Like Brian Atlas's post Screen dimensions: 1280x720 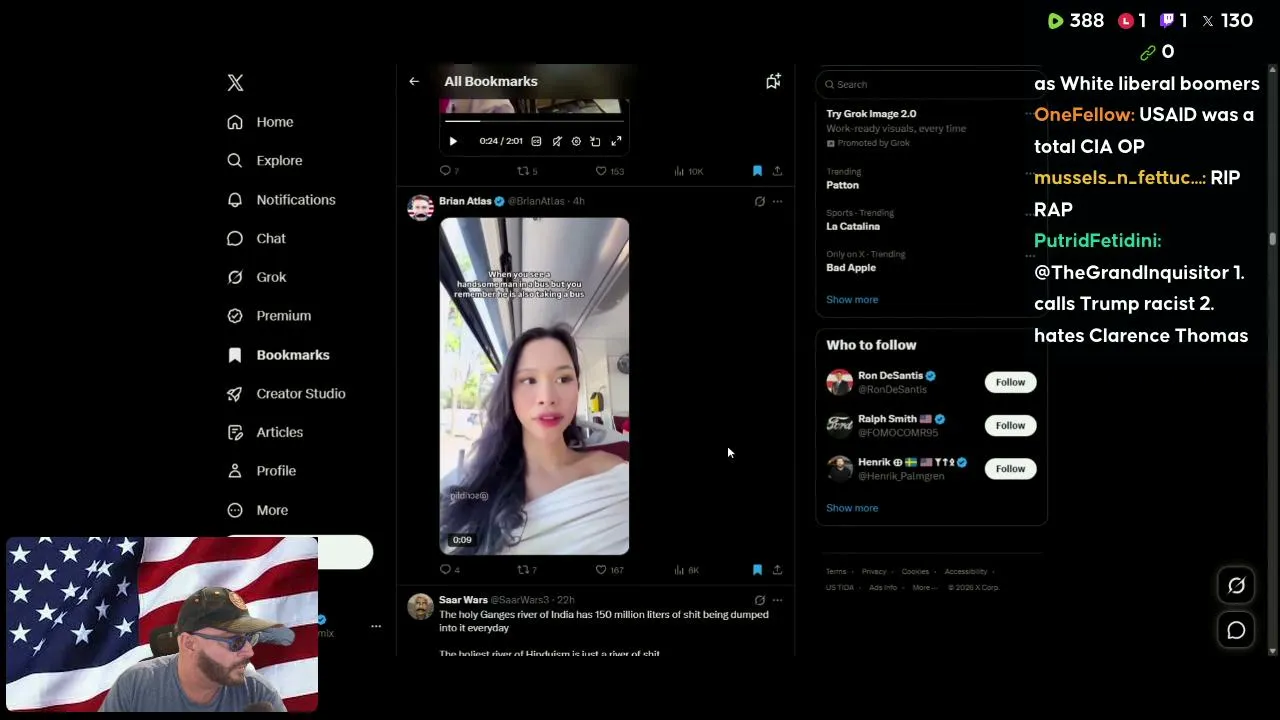(609, 570)
